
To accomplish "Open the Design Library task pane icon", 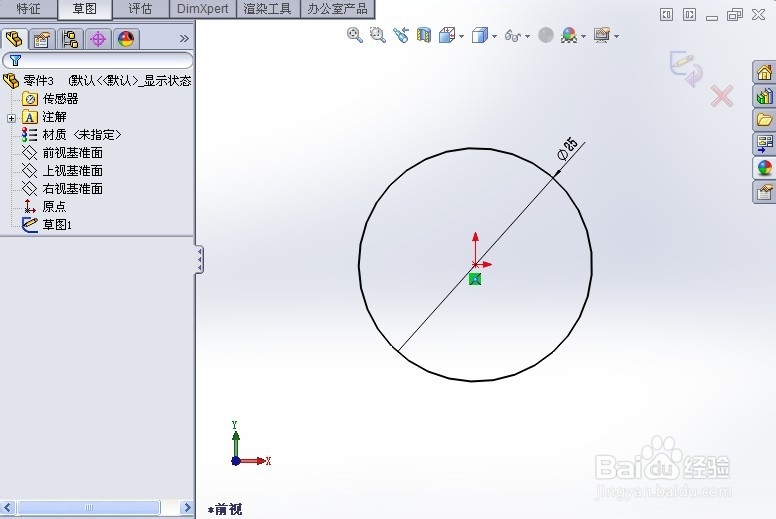I will [x=764, y=96].
